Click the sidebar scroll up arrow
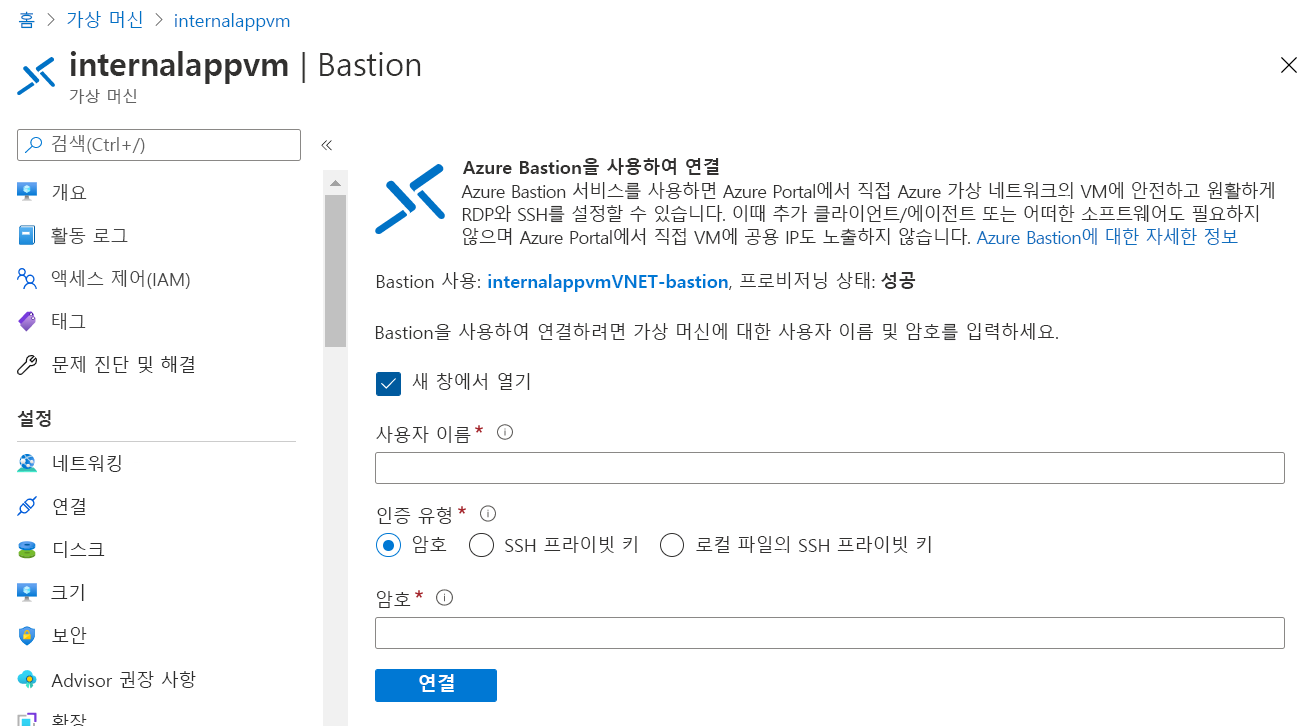Screen dimensions: 1307x726 point(335,183)
